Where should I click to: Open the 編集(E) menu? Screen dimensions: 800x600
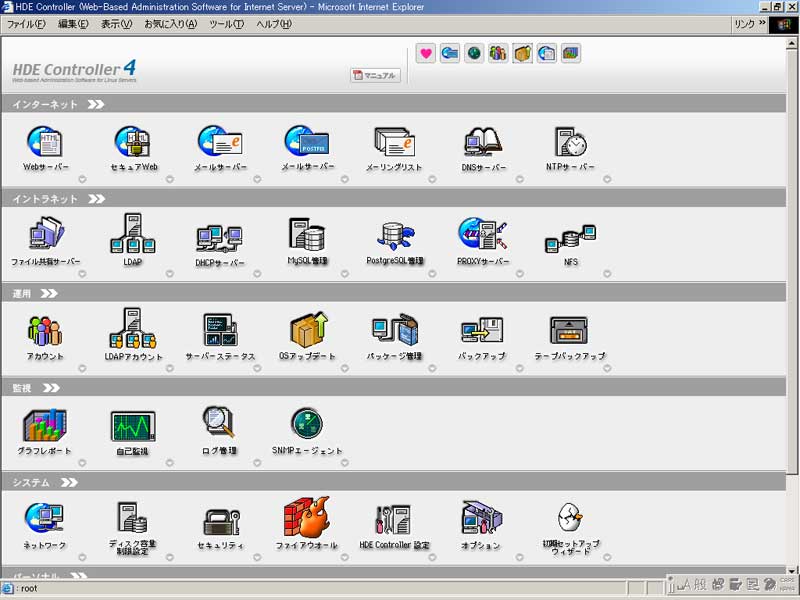tap(73, 24)
